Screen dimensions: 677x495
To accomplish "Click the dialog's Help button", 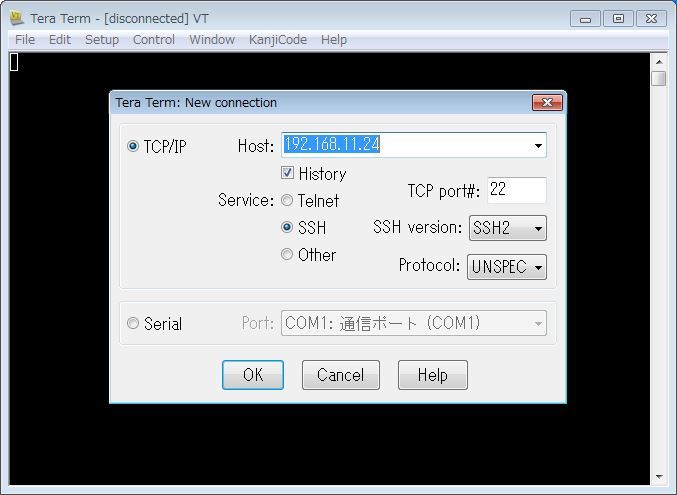I will (x=433, y=375).
